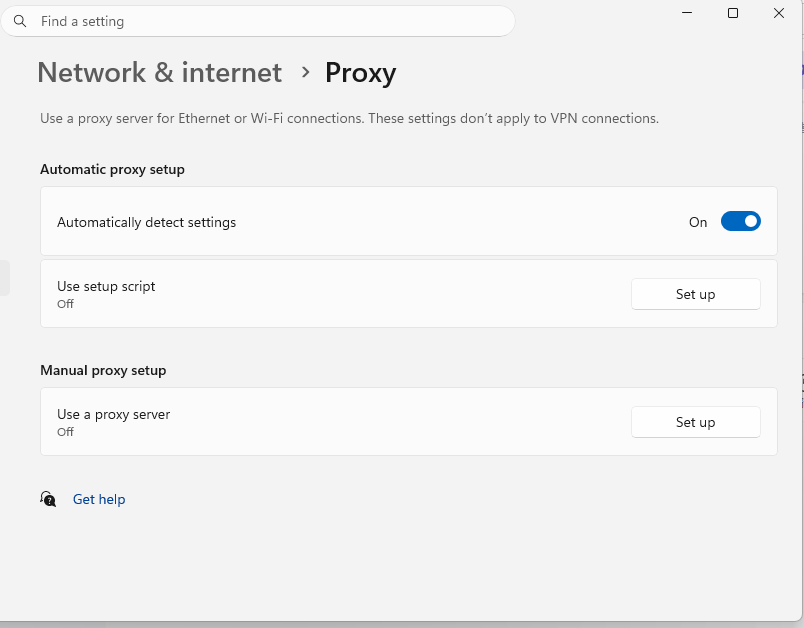
Task: Click the Automatic proxy setup heading
Action: (112, 169)
